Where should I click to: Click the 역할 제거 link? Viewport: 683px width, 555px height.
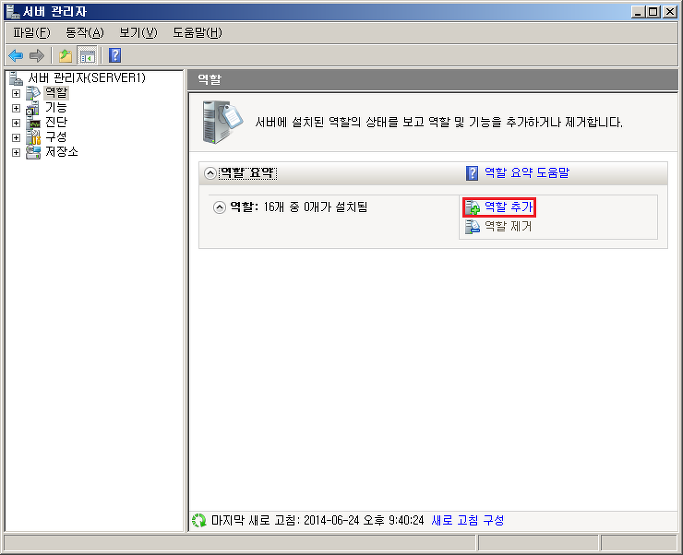[x=508, y=226]
